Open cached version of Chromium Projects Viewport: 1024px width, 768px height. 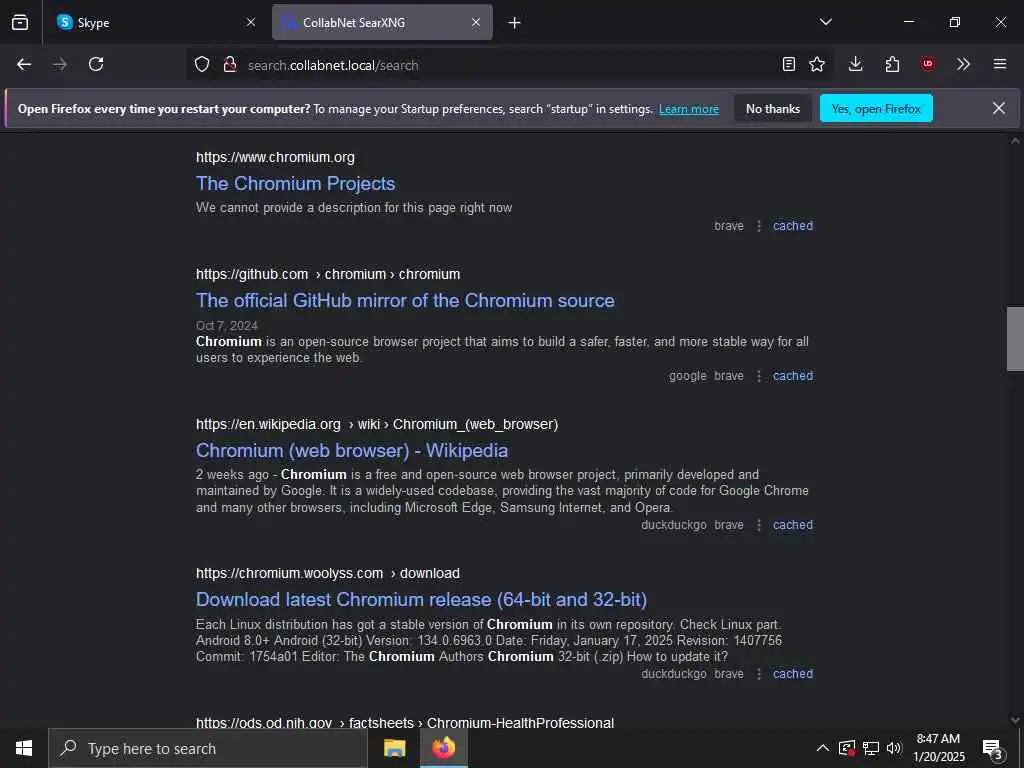[x=793, y=226]
